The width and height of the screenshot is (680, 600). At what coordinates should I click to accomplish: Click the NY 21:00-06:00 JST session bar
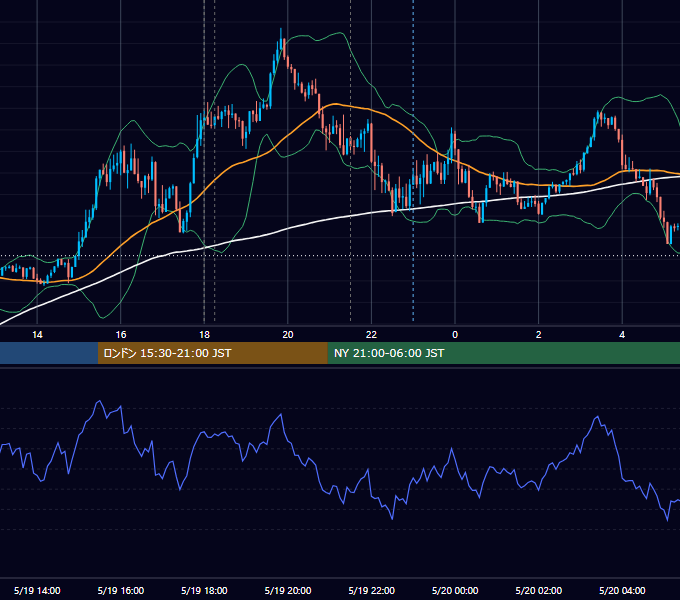click(503, 353)
